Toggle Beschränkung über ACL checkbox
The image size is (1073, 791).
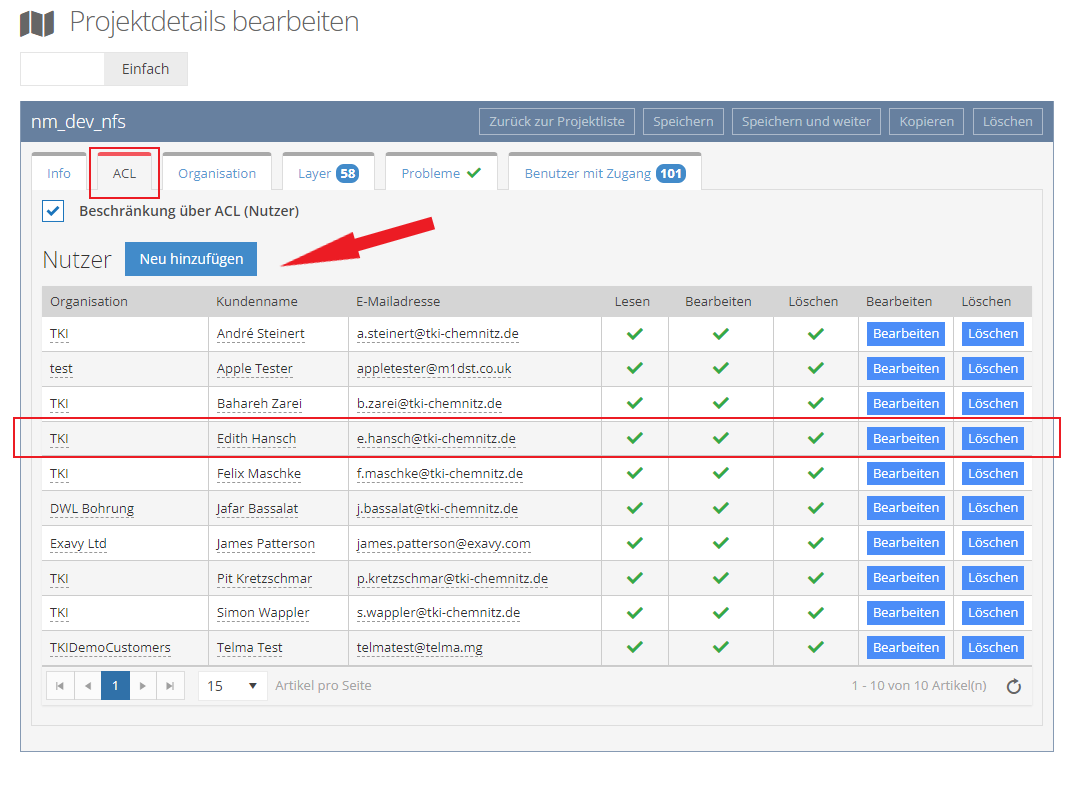(x=54, y=211)
